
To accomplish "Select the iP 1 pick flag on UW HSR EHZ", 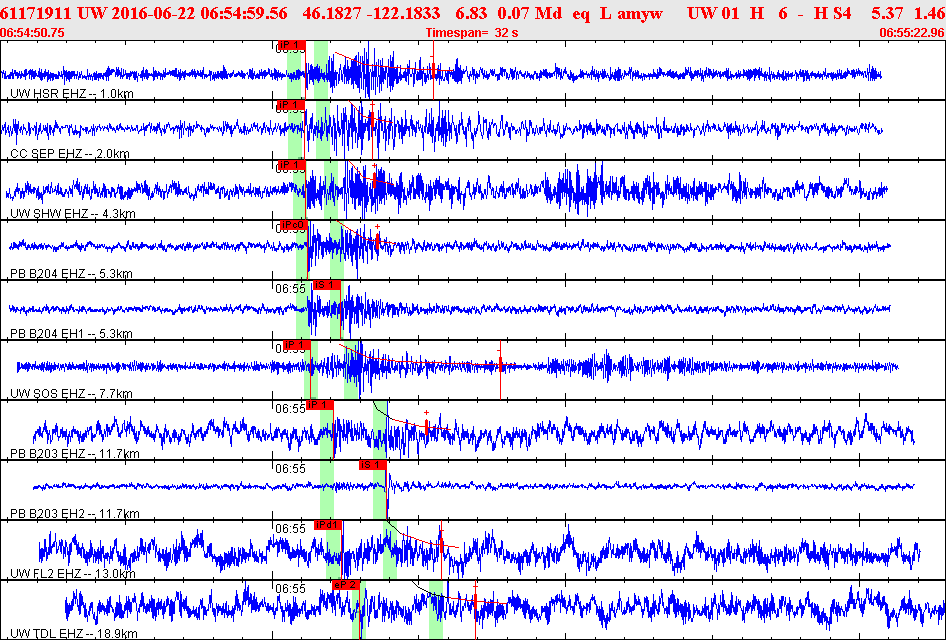I will (x=291, y=45).
